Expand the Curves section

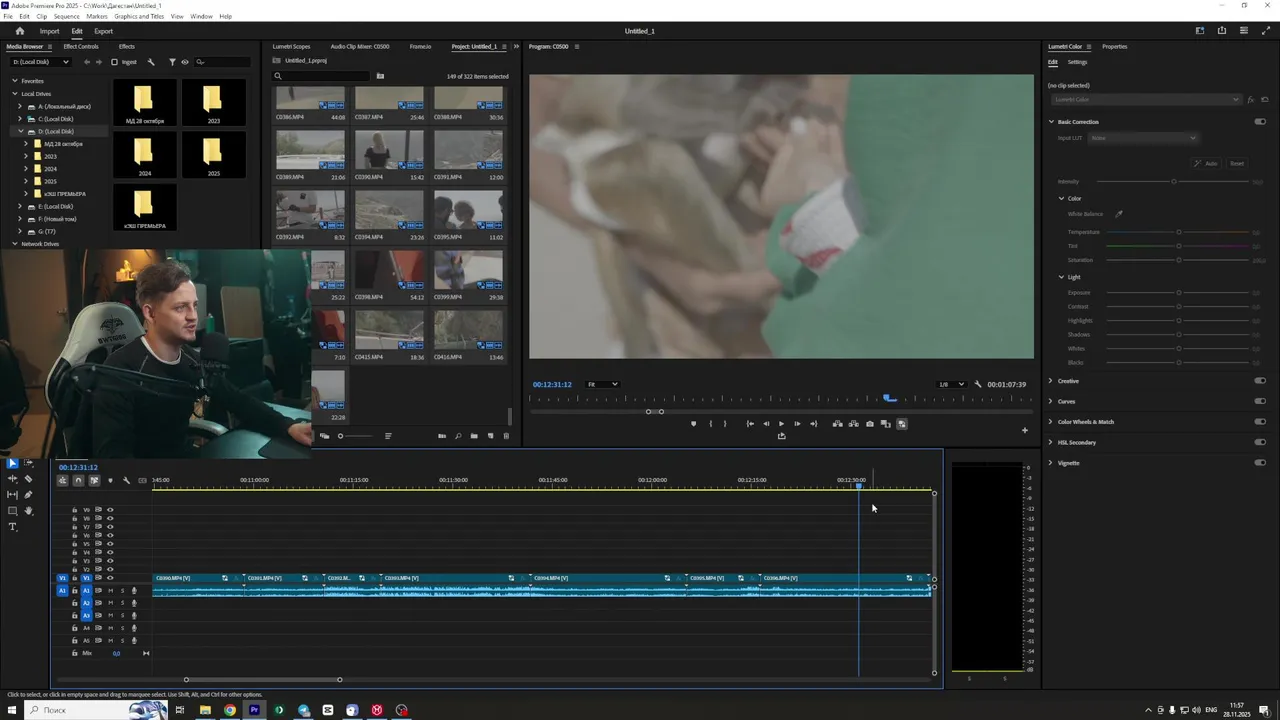pyautogui.click(x=1050, y=401)
